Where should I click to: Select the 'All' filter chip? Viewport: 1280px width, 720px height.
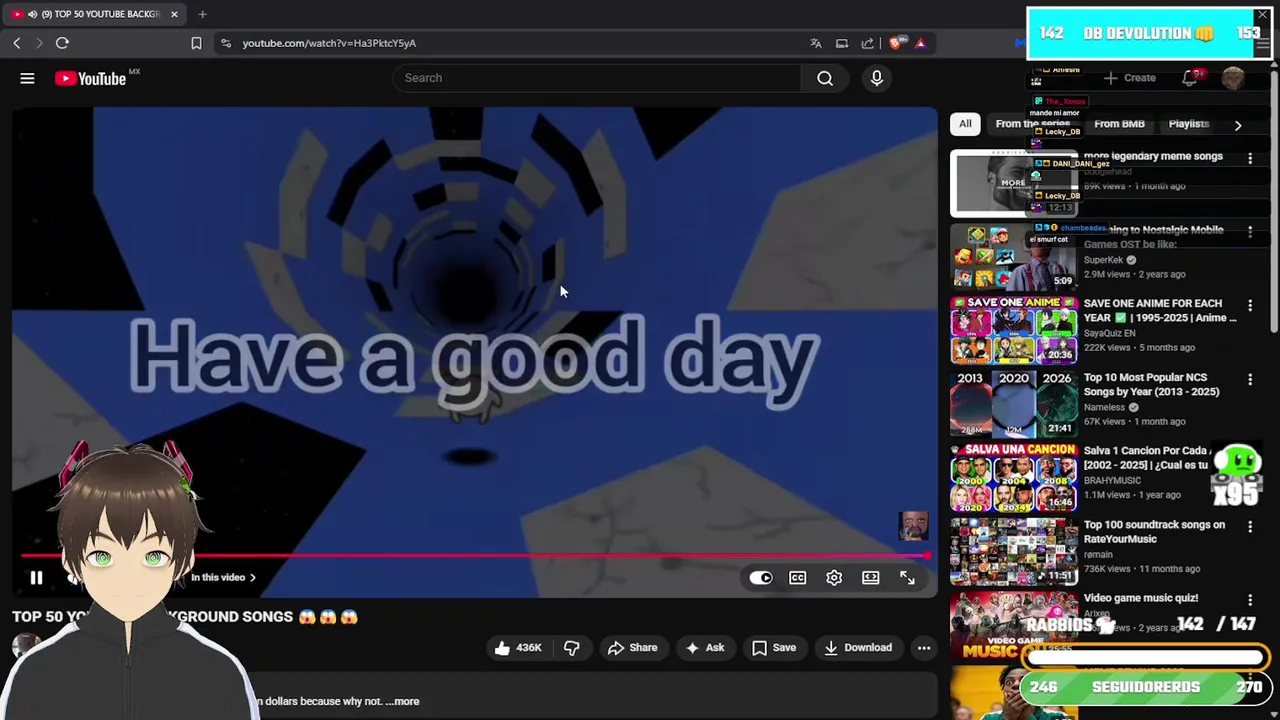pos(965,124)
